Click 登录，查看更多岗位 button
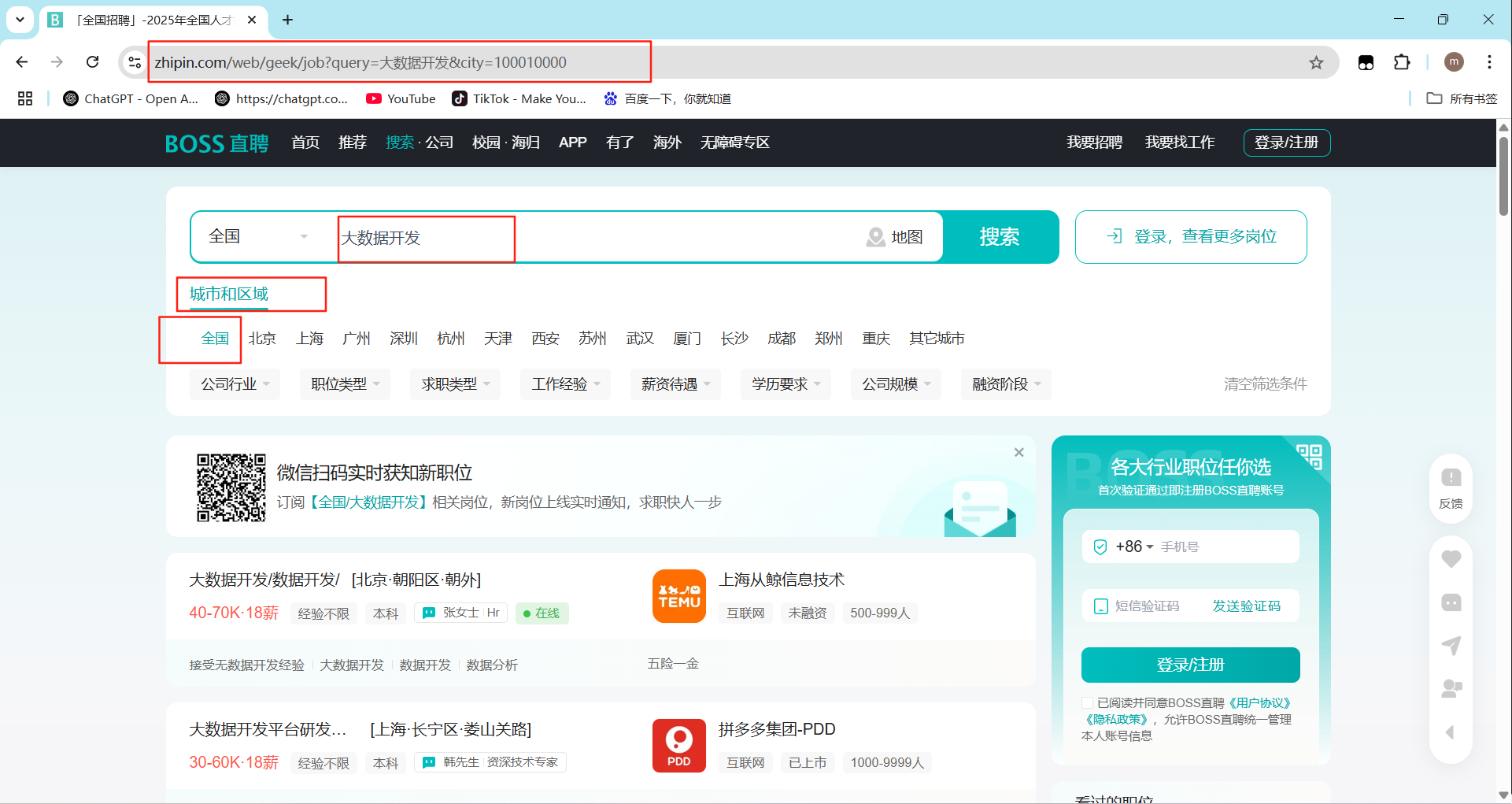Image resolution: width=1512 pixels, height=804 pixels. pos(1191,236)
